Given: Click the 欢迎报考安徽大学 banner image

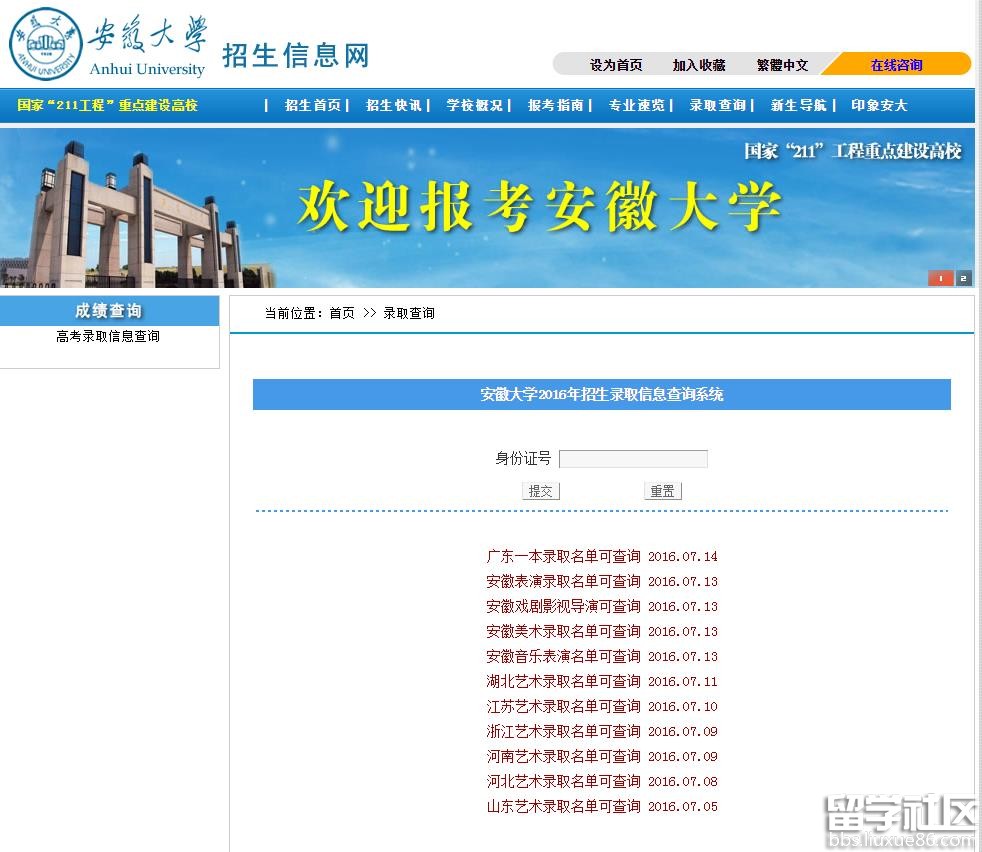Looking at the screenshot, I should click(487, 208).
